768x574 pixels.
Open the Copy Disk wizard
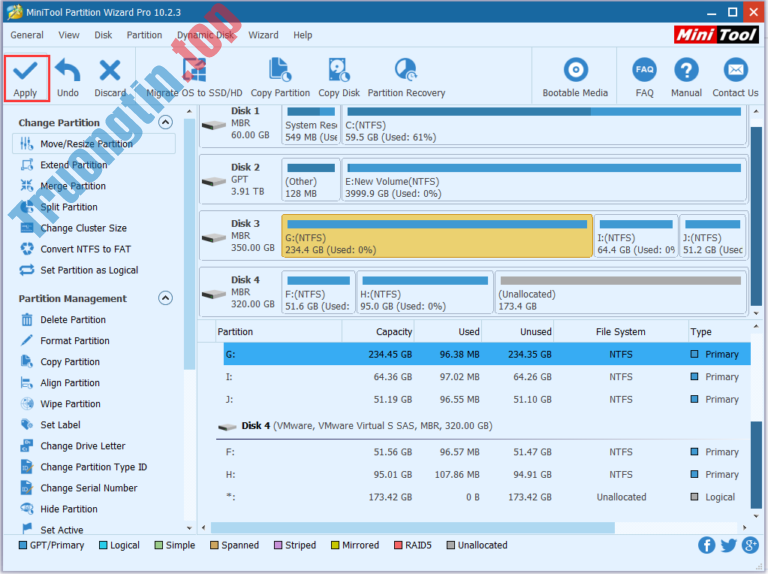click(339, 78)
